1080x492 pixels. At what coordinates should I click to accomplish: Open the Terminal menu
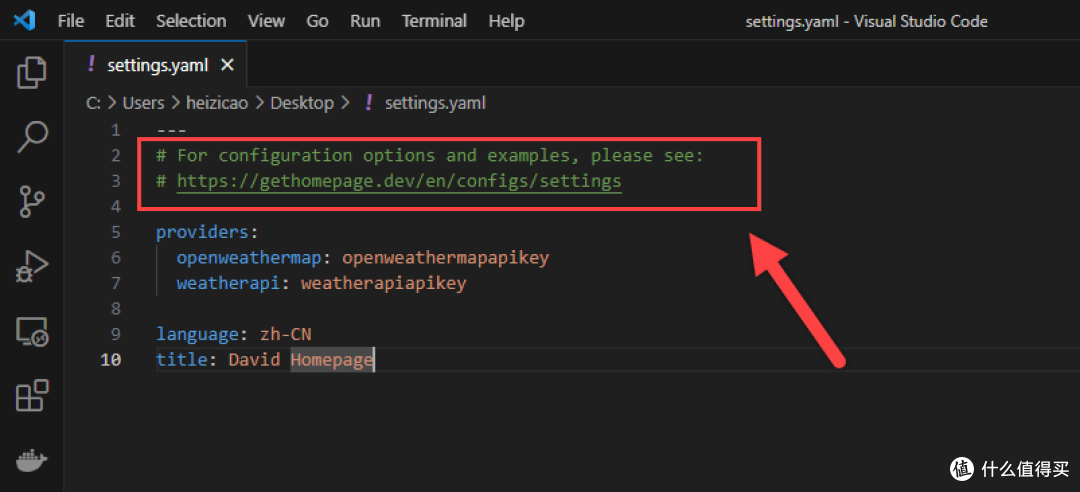click(x=434, y=21)
